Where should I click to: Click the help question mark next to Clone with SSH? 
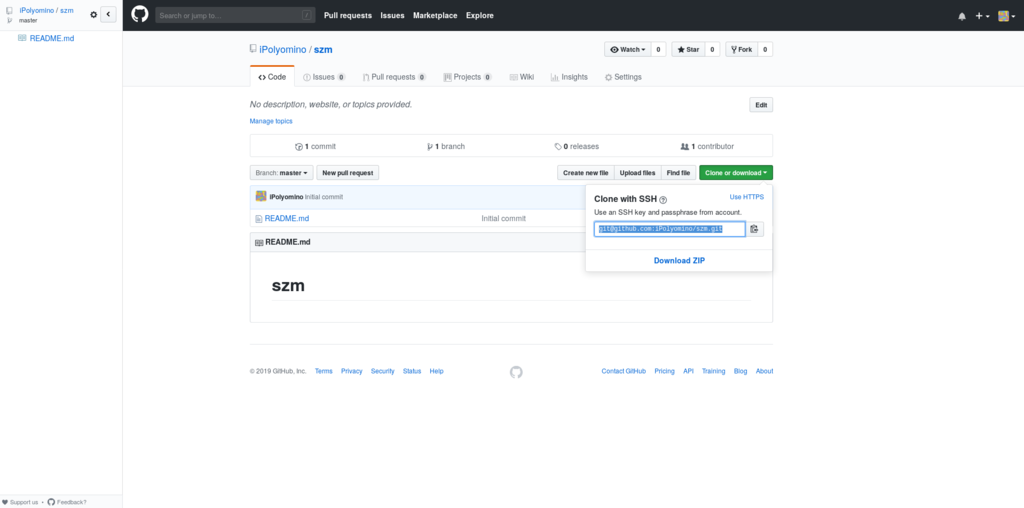[x=663, y=200]
